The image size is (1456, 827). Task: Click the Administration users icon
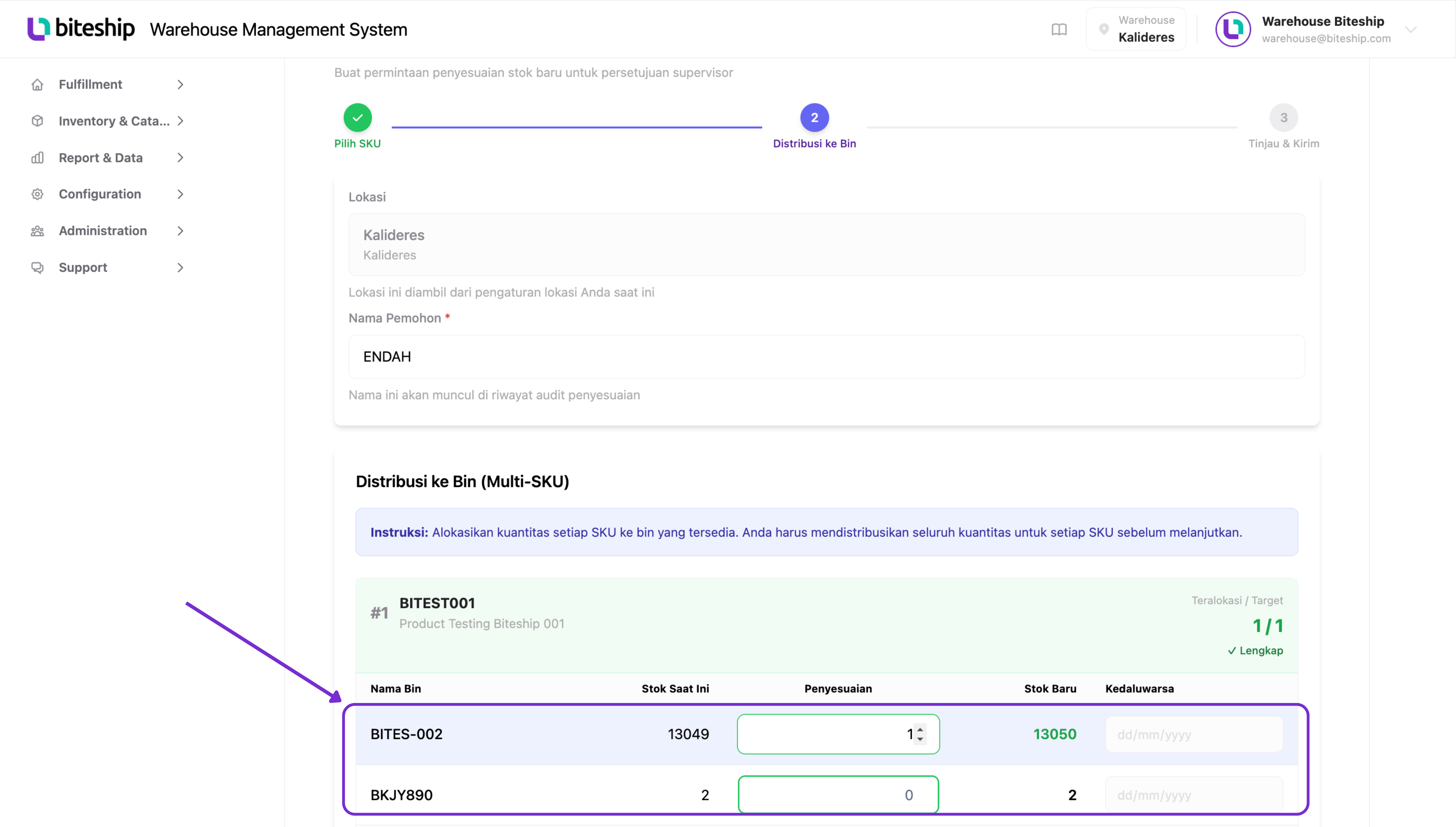[x=38, y=231]
